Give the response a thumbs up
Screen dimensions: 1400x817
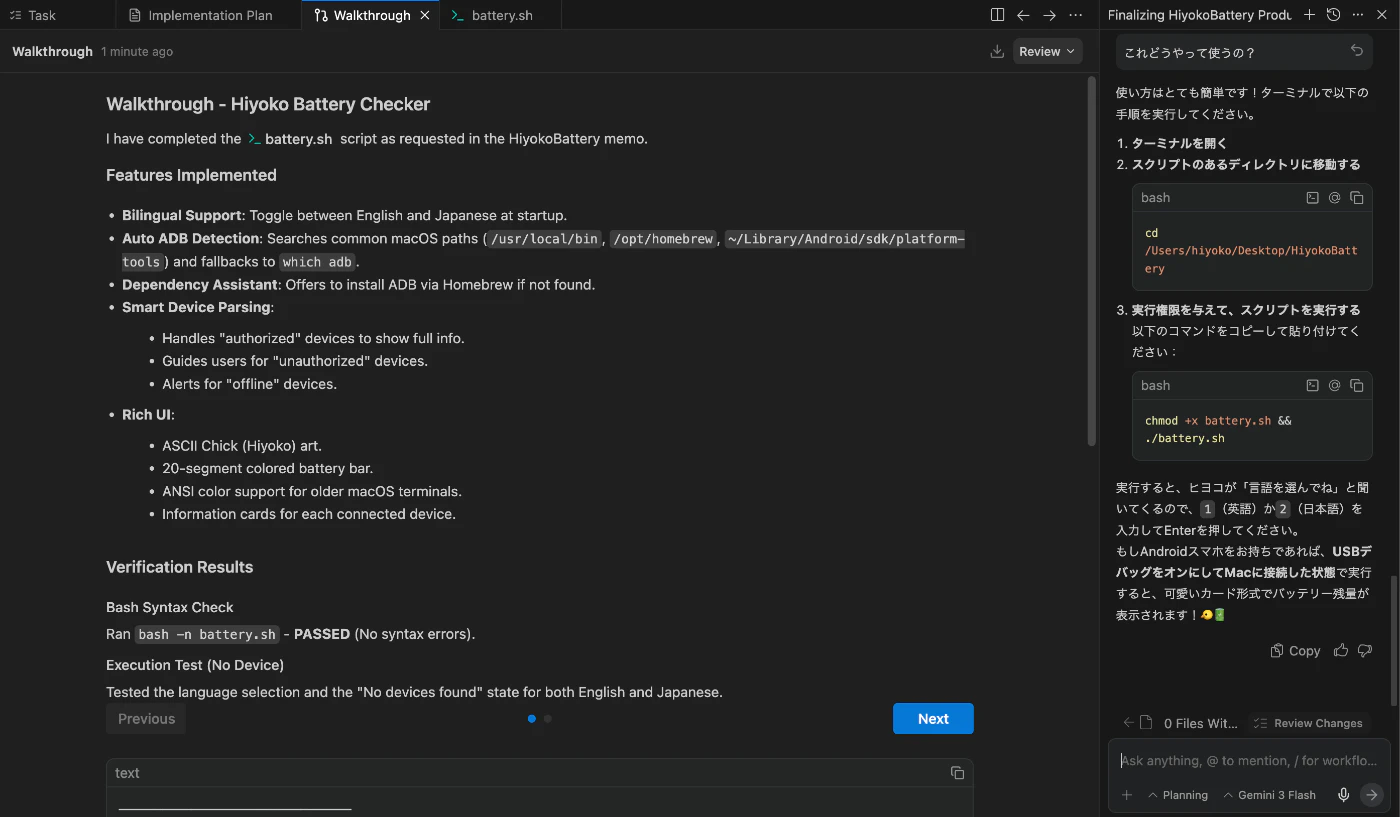pyautogui.click(x=1341, y=650)
